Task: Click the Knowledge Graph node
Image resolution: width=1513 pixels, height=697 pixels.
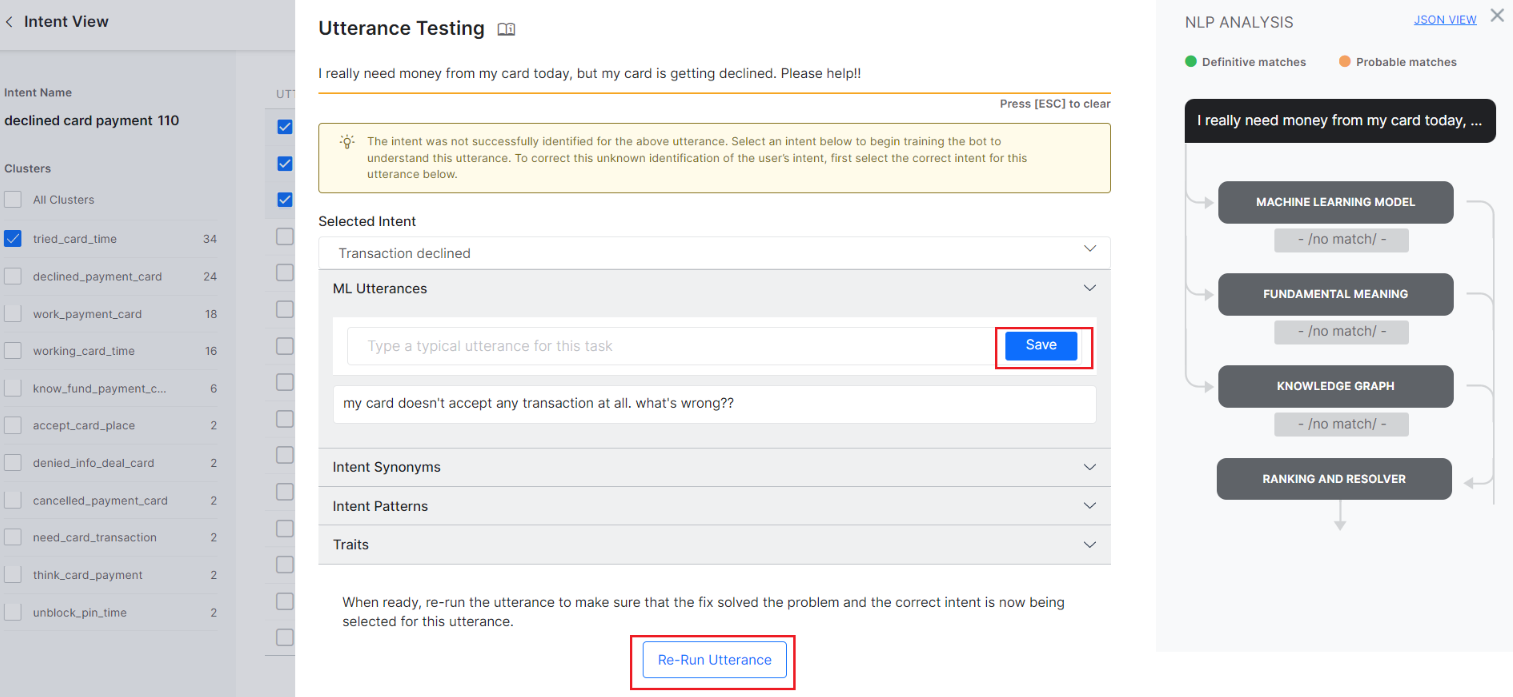Action: (1335, 386)
